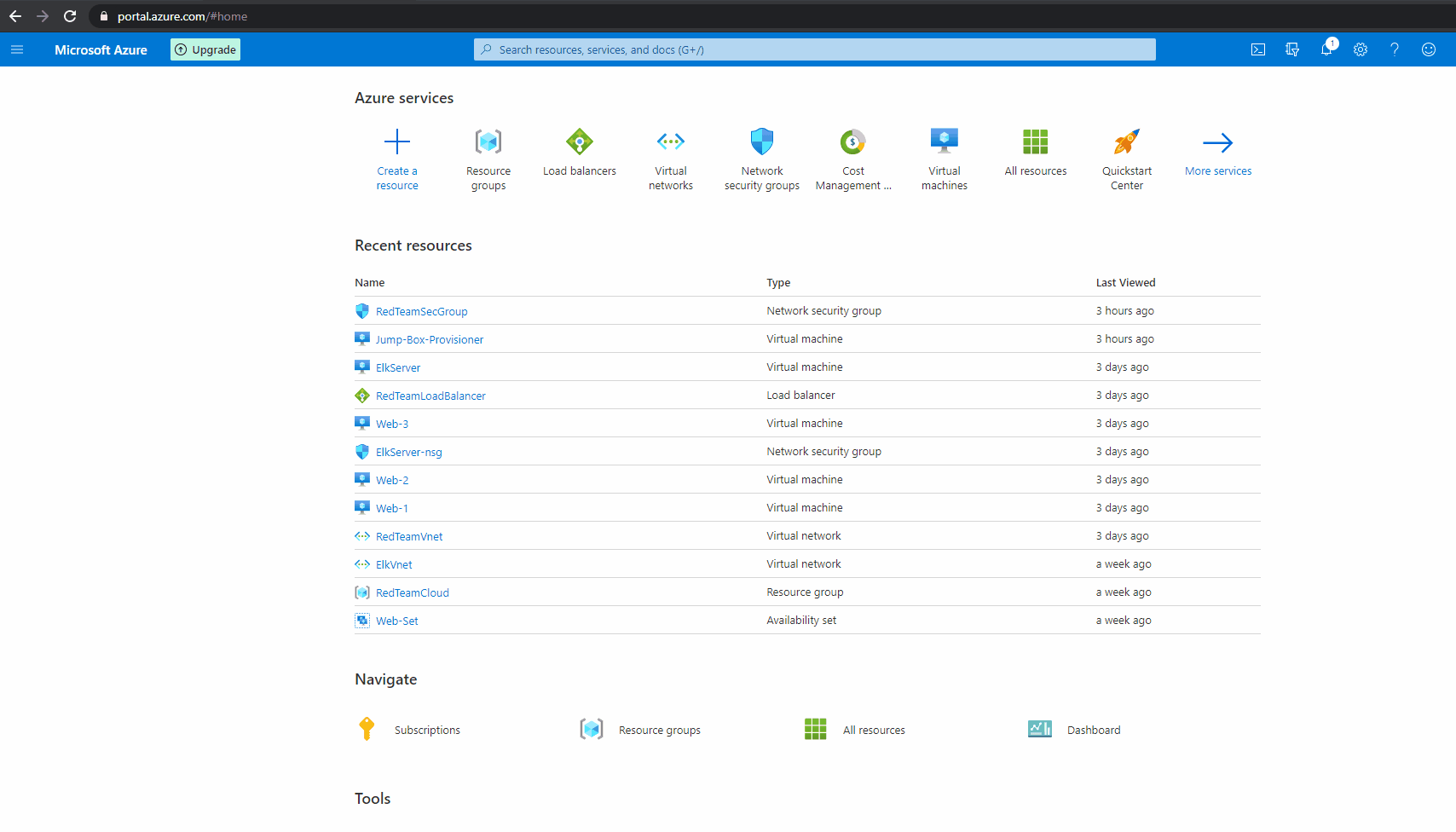This screenshot has width=1456, height=832.
Task: Click the Upgrade button
Action: tap(205, 49)
